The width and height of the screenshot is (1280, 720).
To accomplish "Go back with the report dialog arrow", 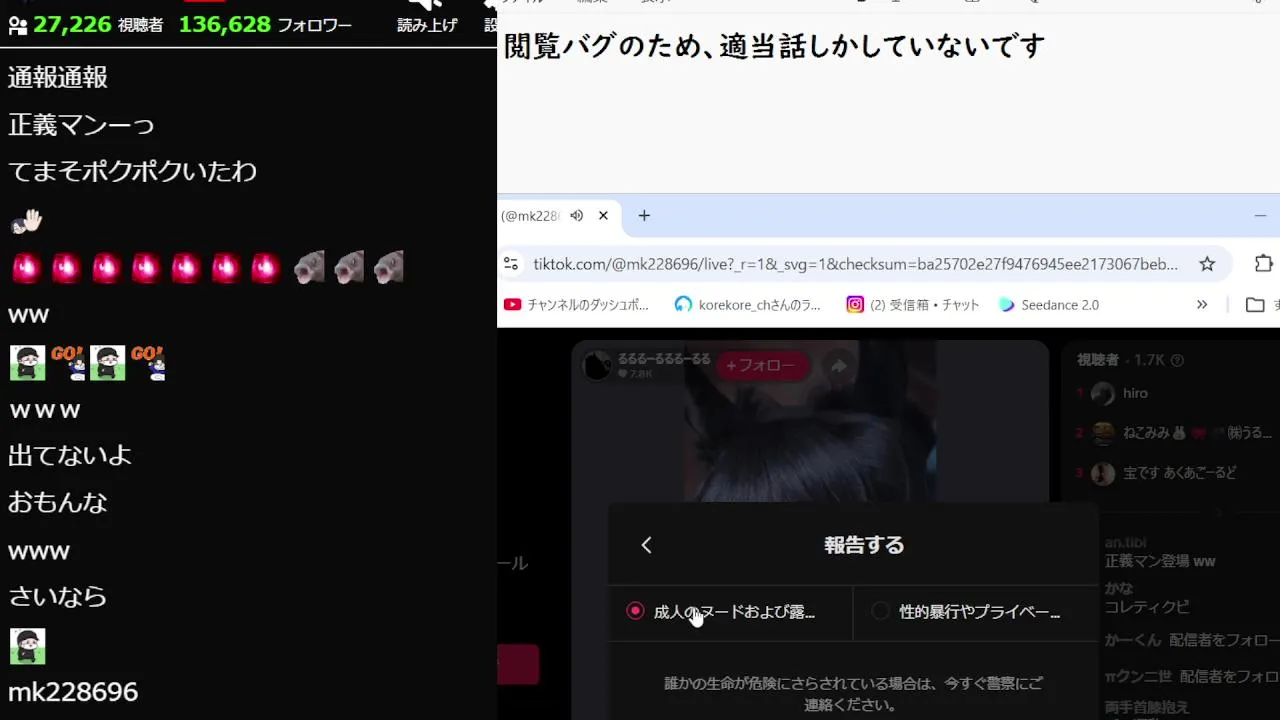I will 646,545.
